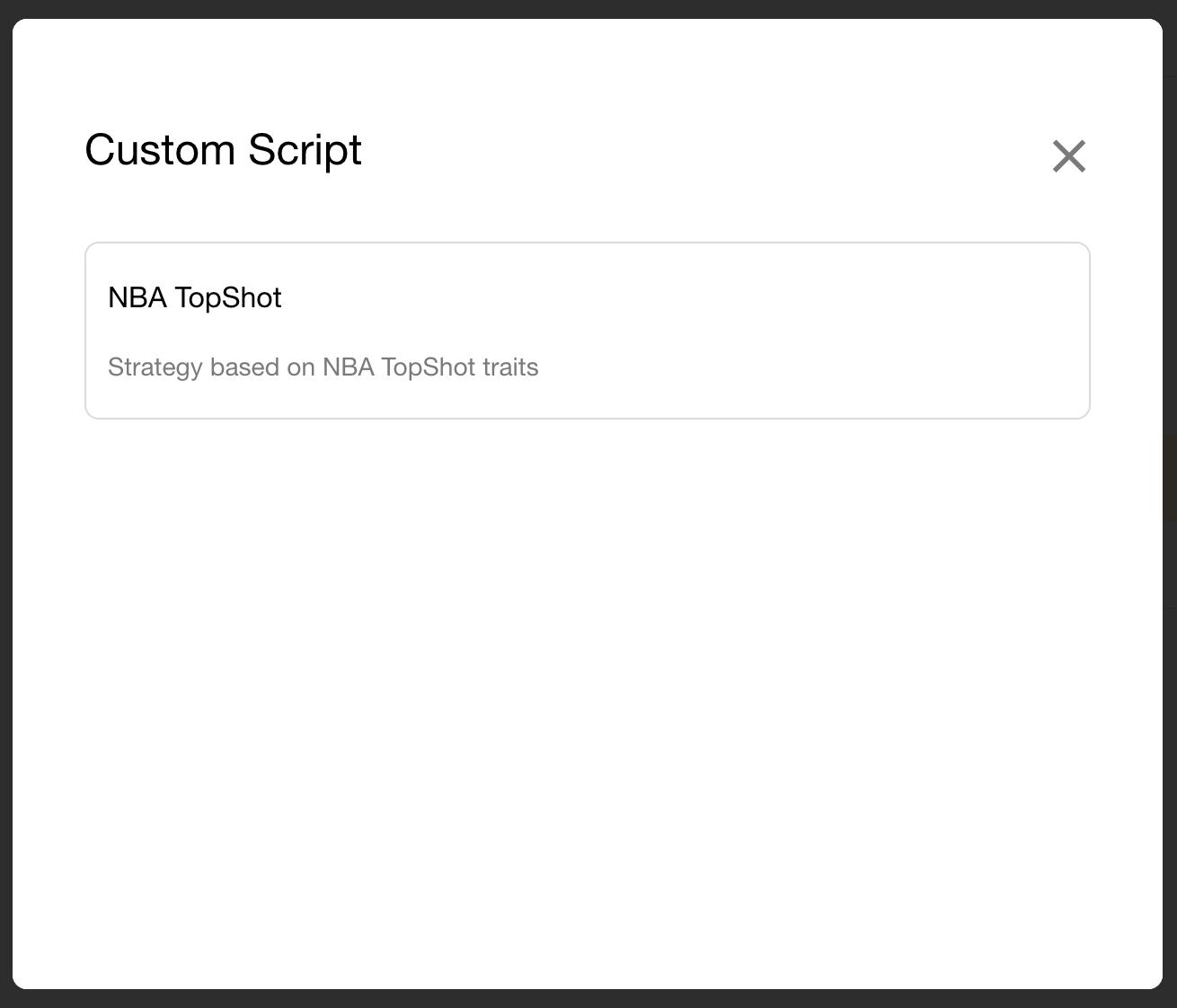Screen dimensions: 1177x1008
Task: Select the NBA TopShot script card
Action: [588, 331]
